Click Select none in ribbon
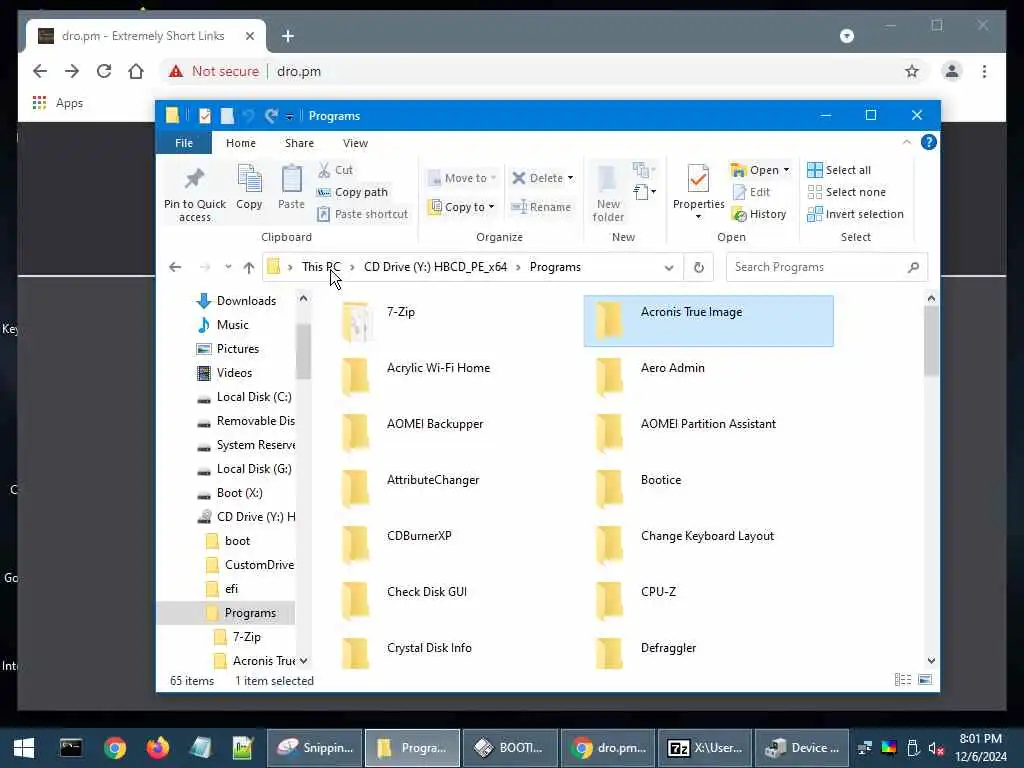This screenshot has width=1024, height=768. tap(847, 192)
